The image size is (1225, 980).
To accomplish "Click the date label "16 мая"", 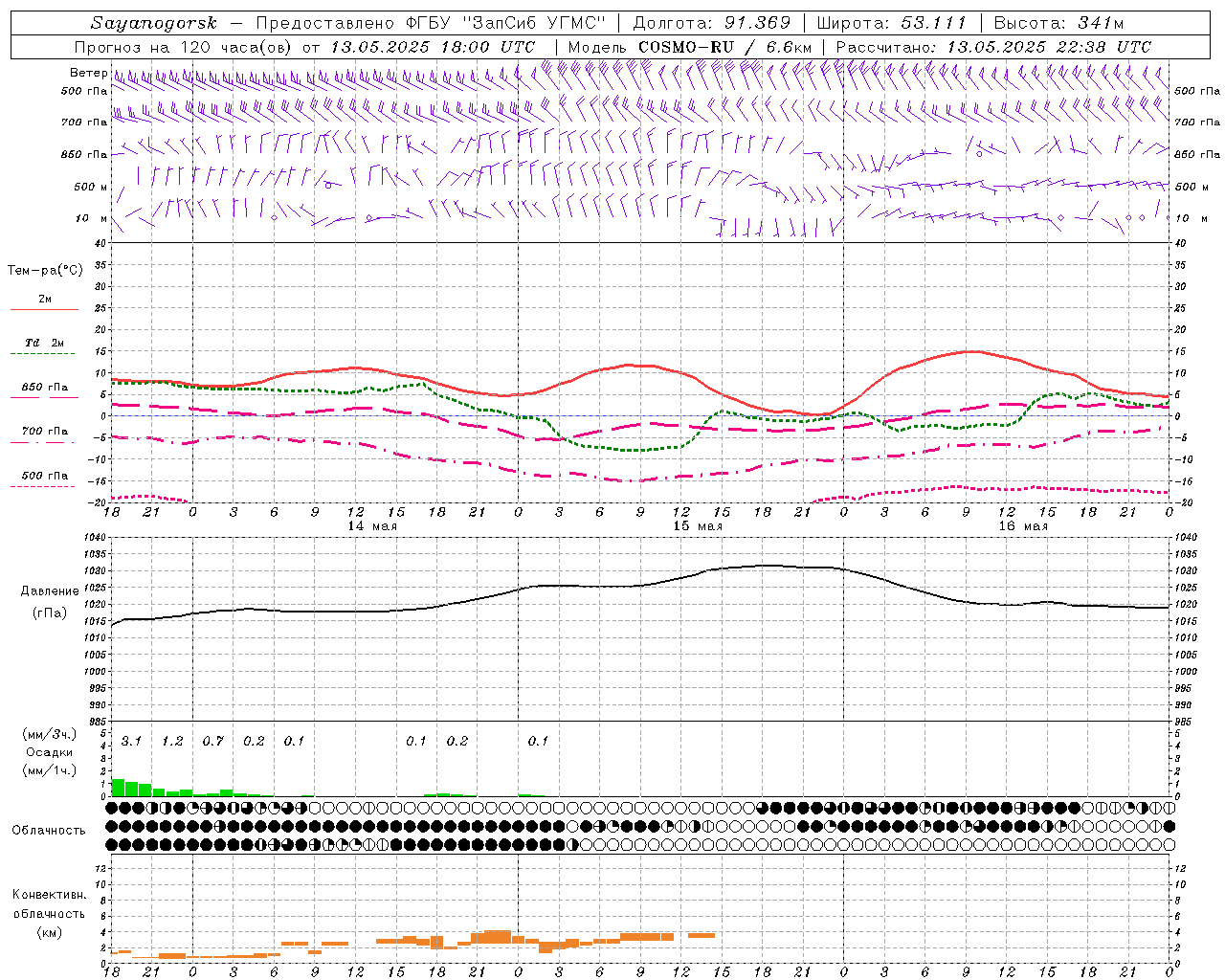I will pos(1023,526).
